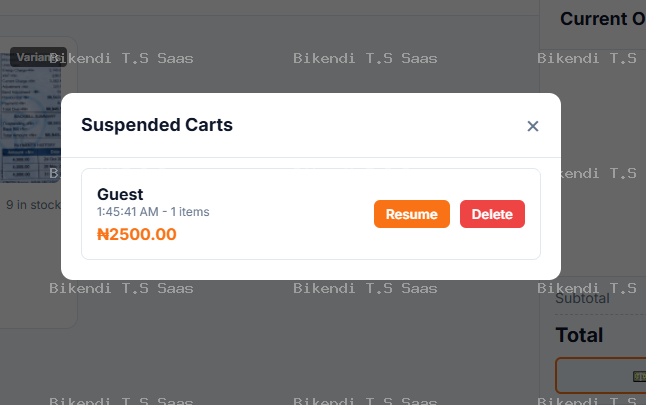The height and width of the screenshot is (405, 646).
Task: Close the Suspended Carts dialog
Action: coord(533,126)
